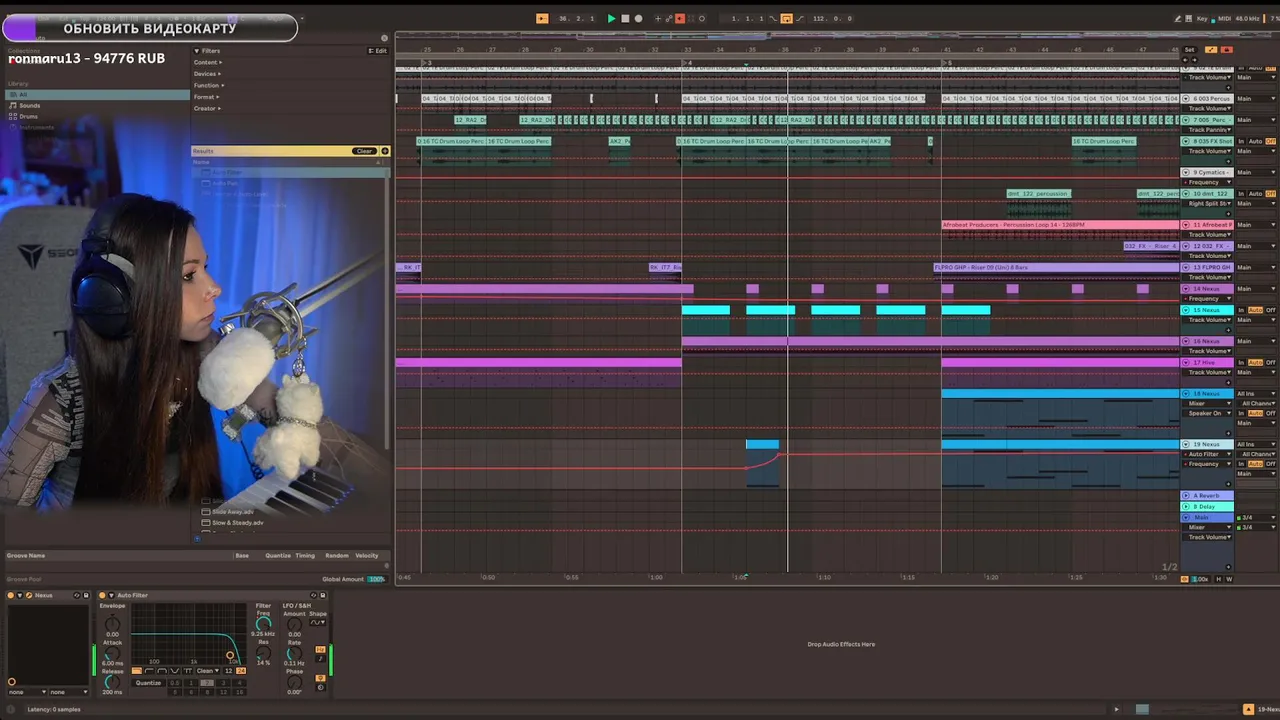The height and width of the screenshot is (720, 1280).
Task: Select notch filter type in Auto Filter
Action: point(175,671)
